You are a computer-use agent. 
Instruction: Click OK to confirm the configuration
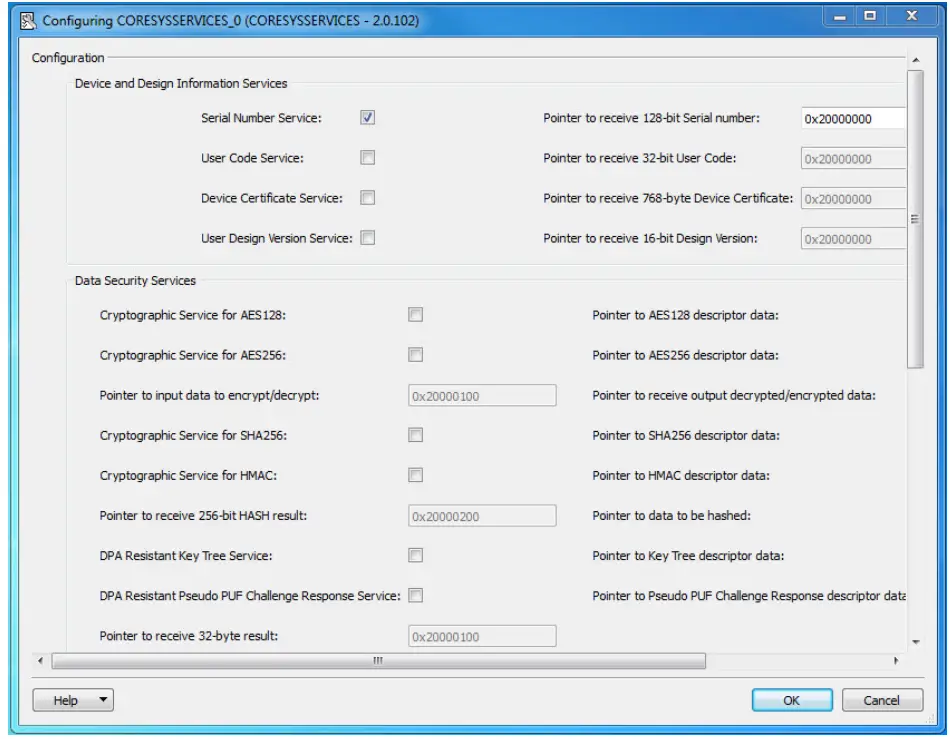click(x=794, y=700)
